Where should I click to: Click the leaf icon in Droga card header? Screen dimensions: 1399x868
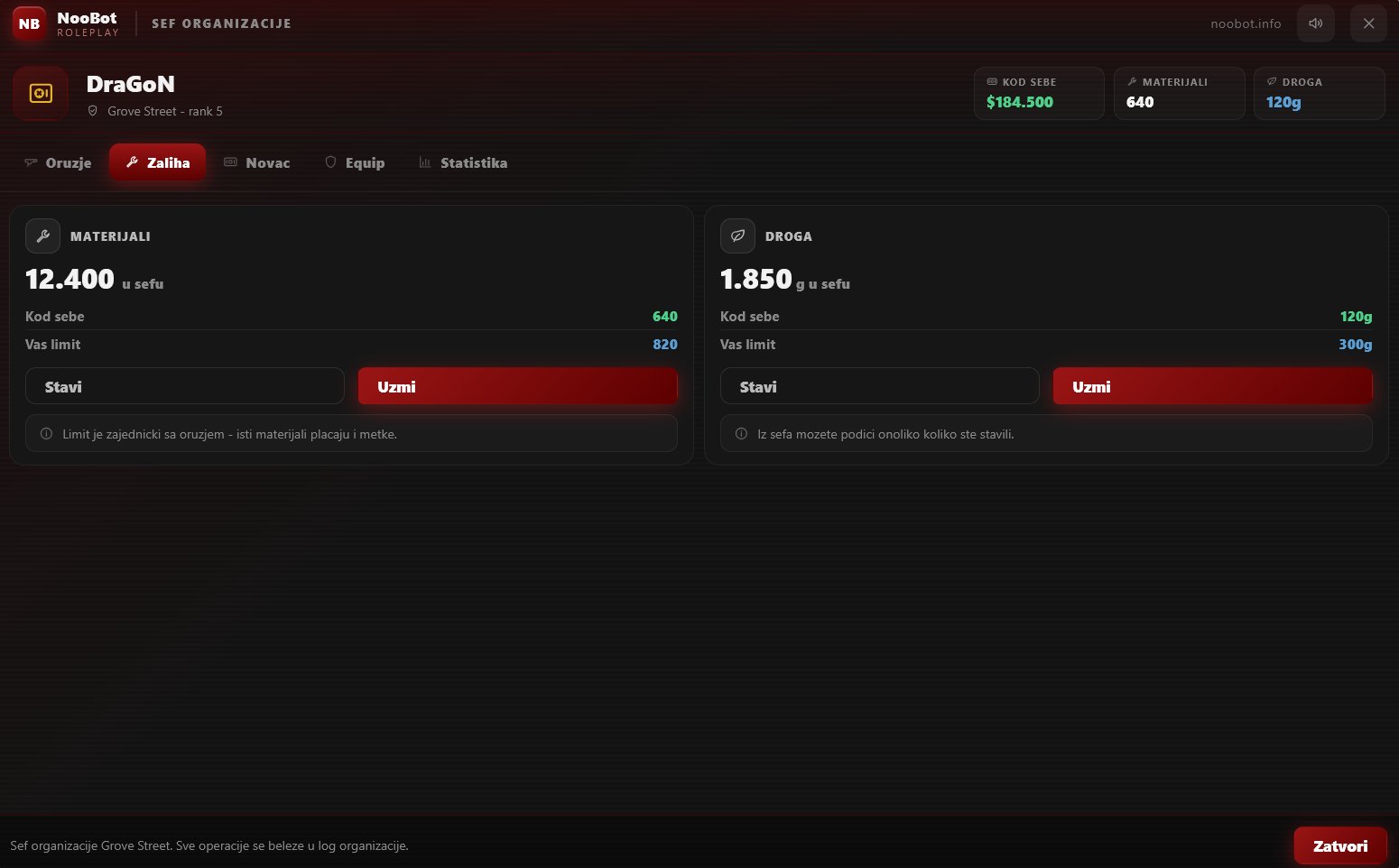(737, 236)
